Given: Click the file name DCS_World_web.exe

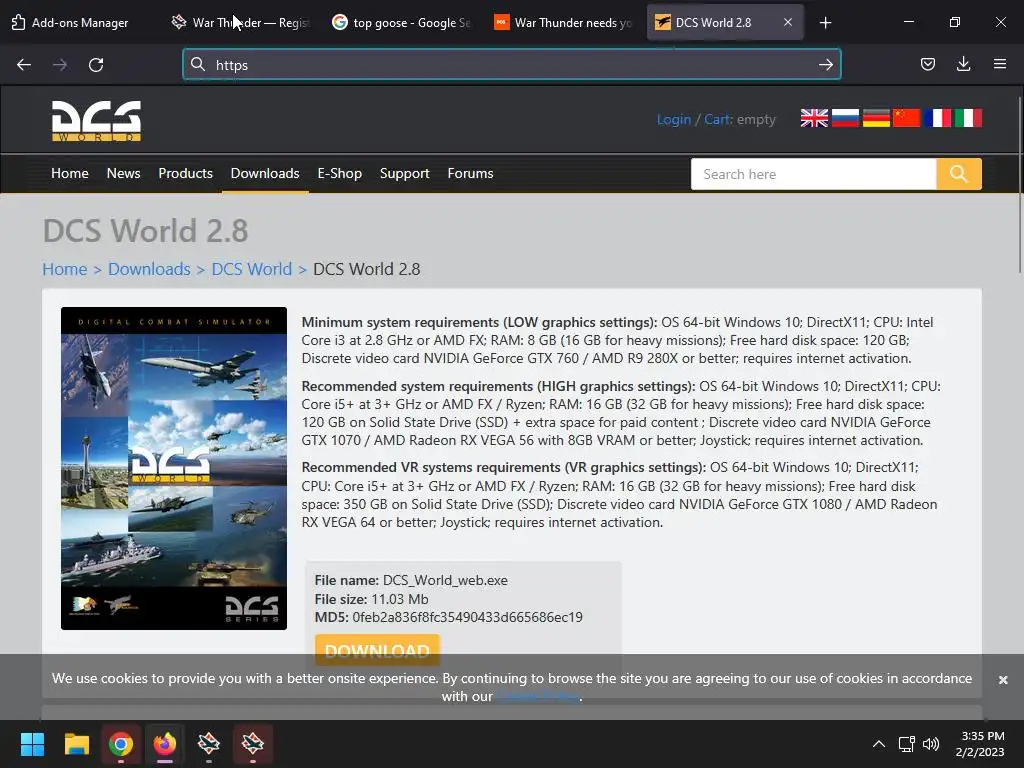Looking at the screenshot, I should point(445,580).
